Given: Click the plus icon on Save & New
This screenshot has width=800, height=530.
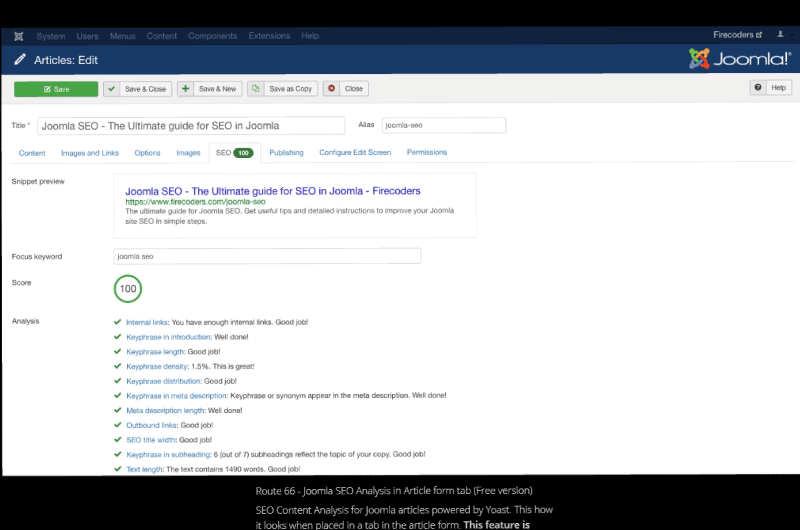Looking at the screenshot, I should [186, 89].
